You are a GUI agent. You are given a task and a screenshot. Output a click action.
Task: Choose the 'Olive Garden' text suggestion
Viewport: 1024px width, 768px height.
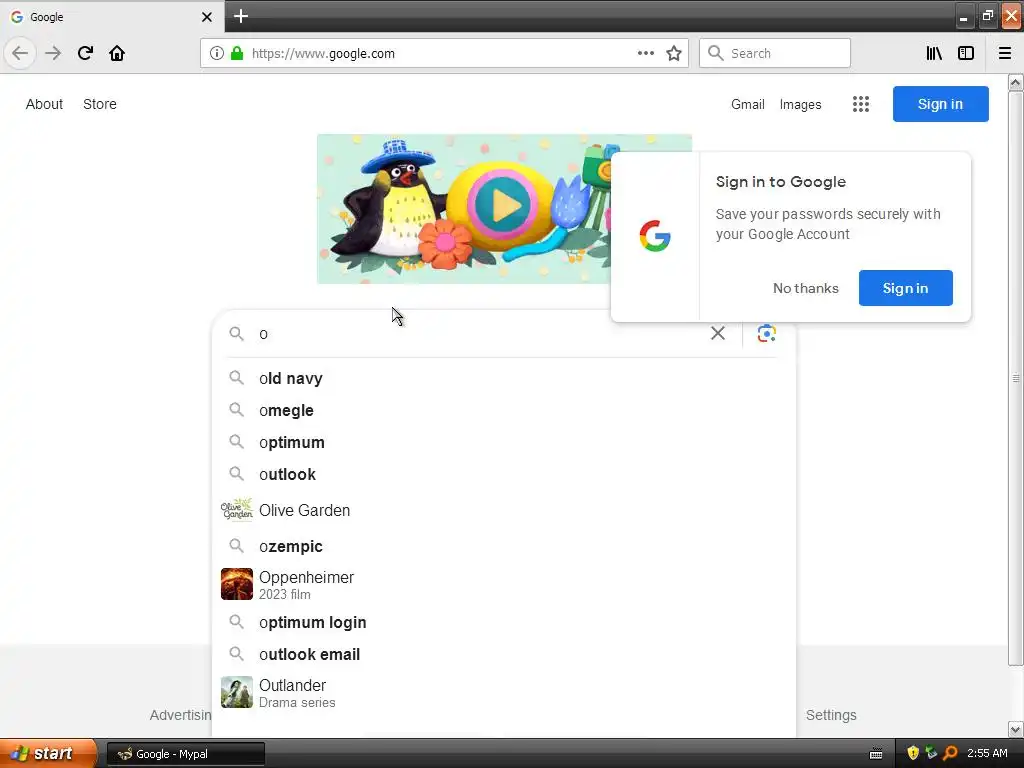(x=304, y=510)
